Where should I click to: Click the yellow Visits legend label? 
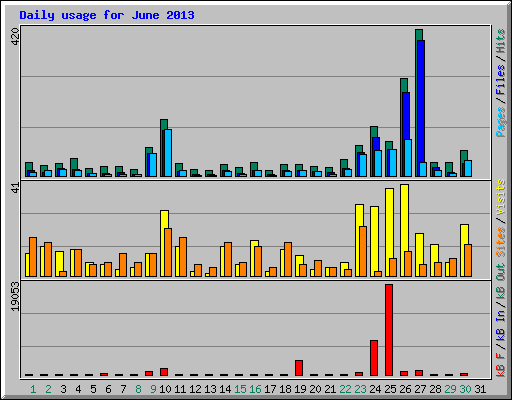click(500, 197)
